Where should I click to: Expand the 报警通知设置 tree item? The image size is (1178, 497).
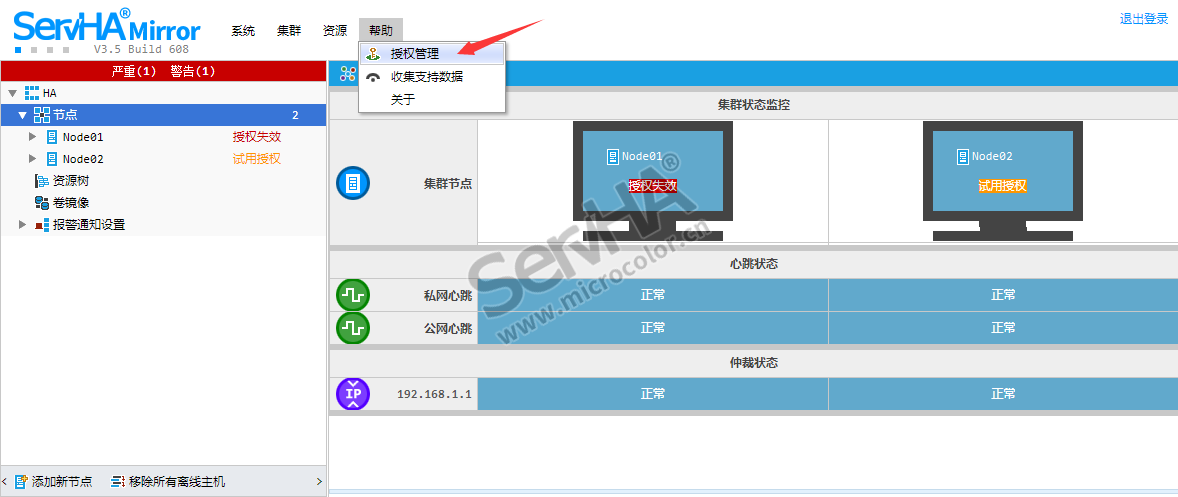(x=23, y=225)
